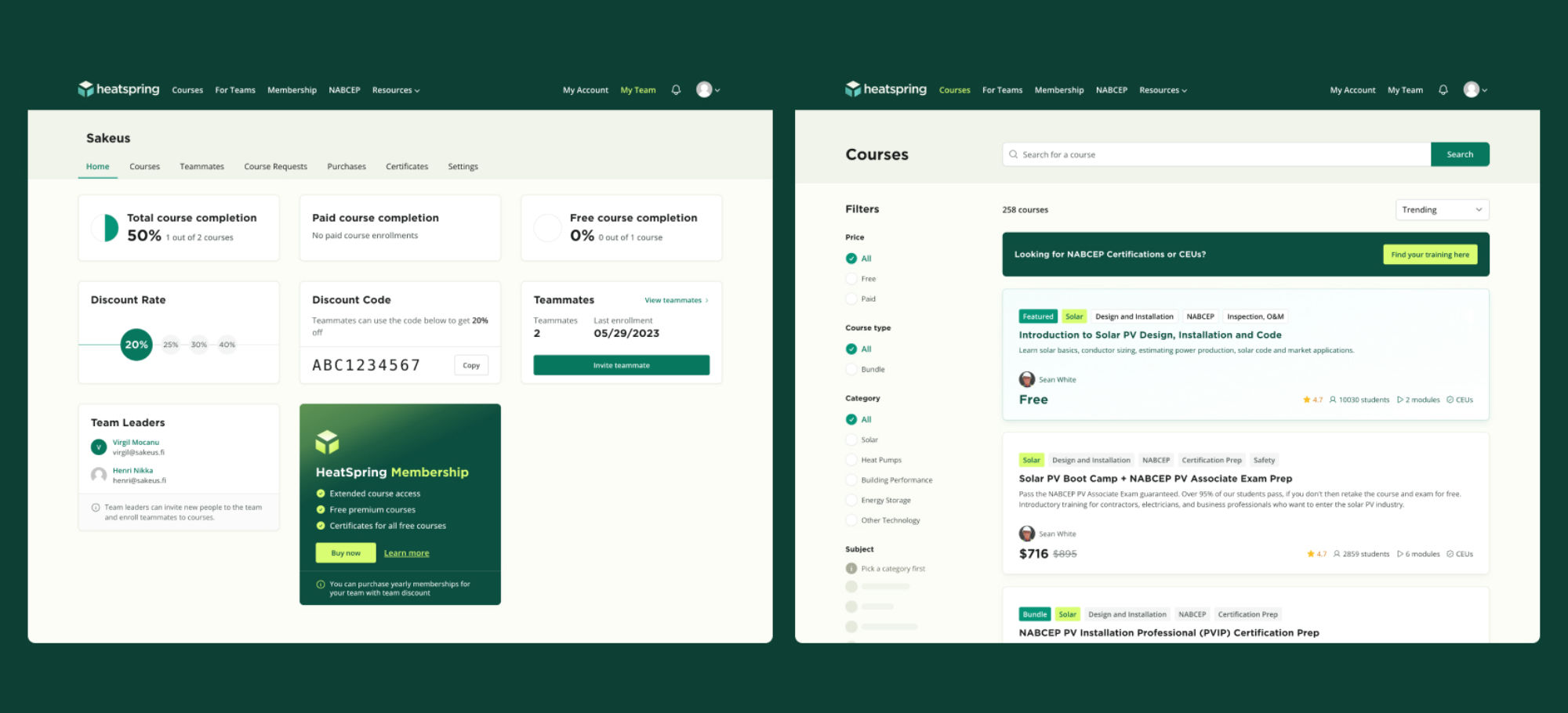The width and height of the screenshot is (1568, 713).
Task: Switch to the Purchases tab
Action: [347, 166]
